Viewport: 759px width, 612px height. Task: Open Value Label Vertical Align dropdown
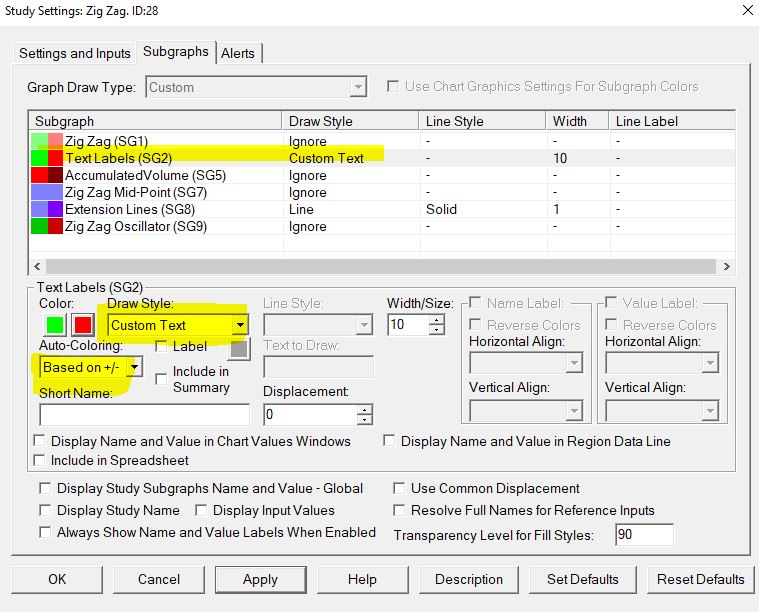[662, 411]
